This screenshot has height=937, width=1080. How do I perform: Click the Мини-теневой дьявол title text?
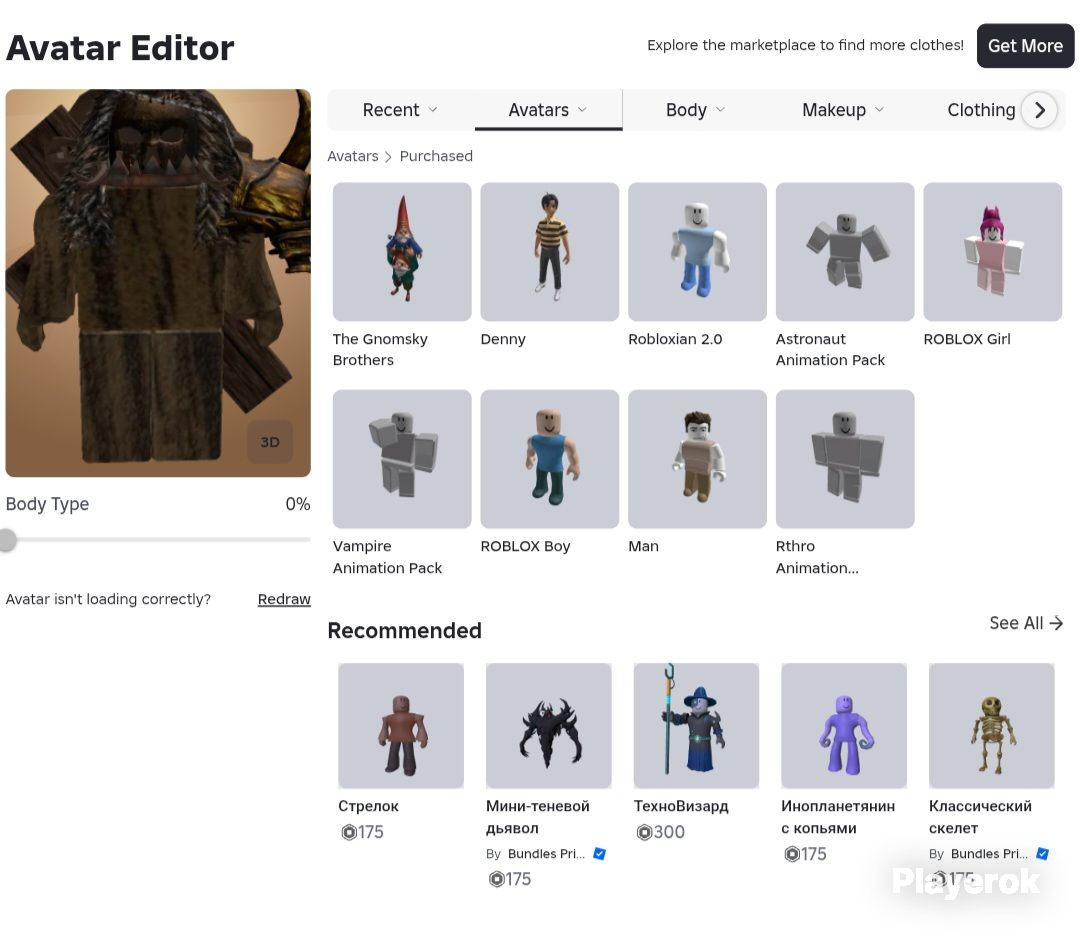(x=538, y=817)
